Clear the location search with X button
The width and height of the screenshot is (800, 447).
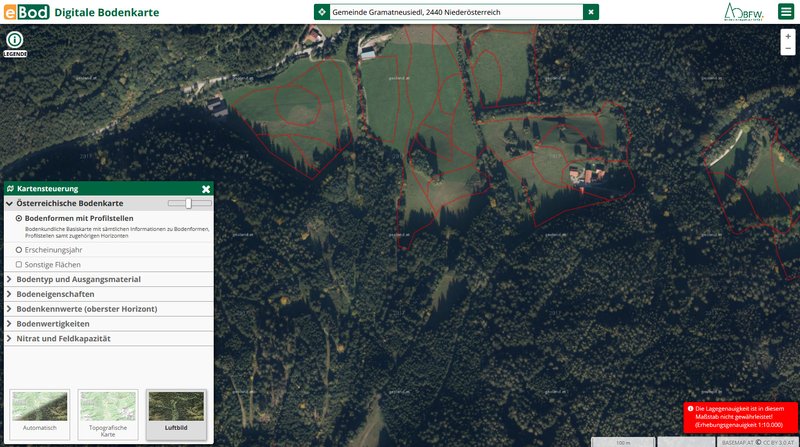pos(591,12)
